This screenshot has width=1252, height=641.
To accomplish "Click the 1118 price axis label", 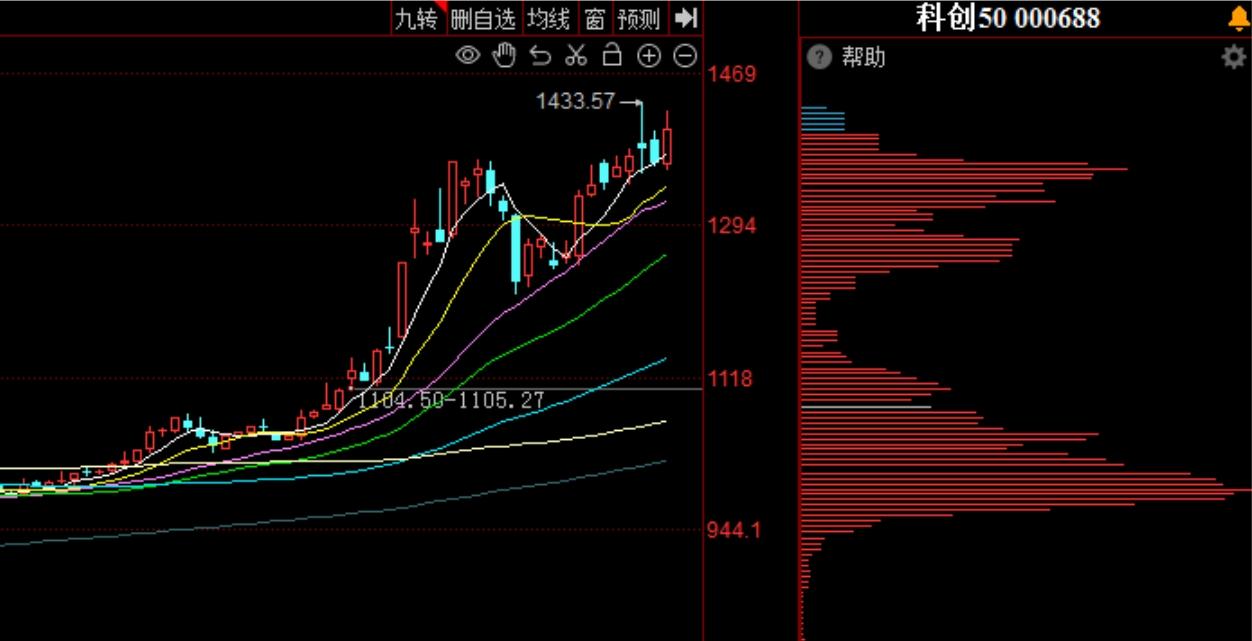I will (731, 379).
